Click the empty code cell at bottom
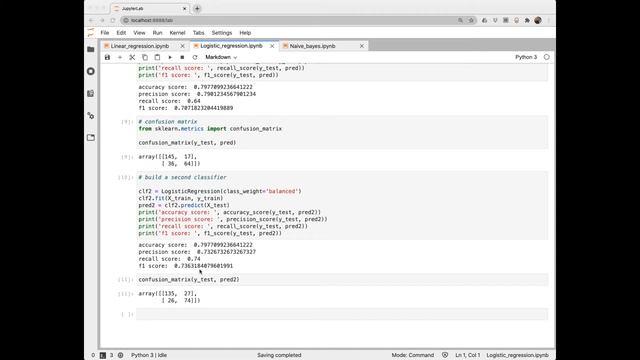The image size is (640, 360). click(342, 314)
